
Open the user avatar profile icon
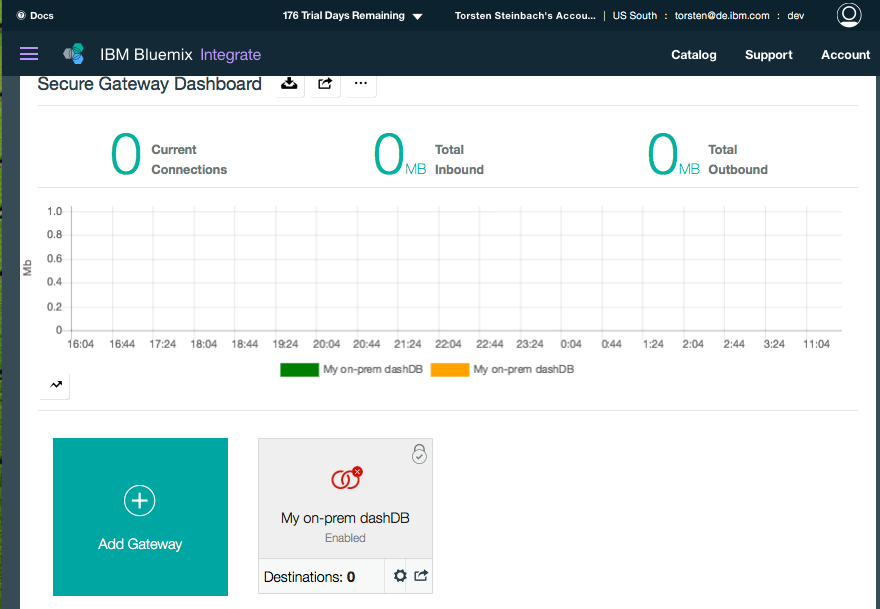[849, 15]
